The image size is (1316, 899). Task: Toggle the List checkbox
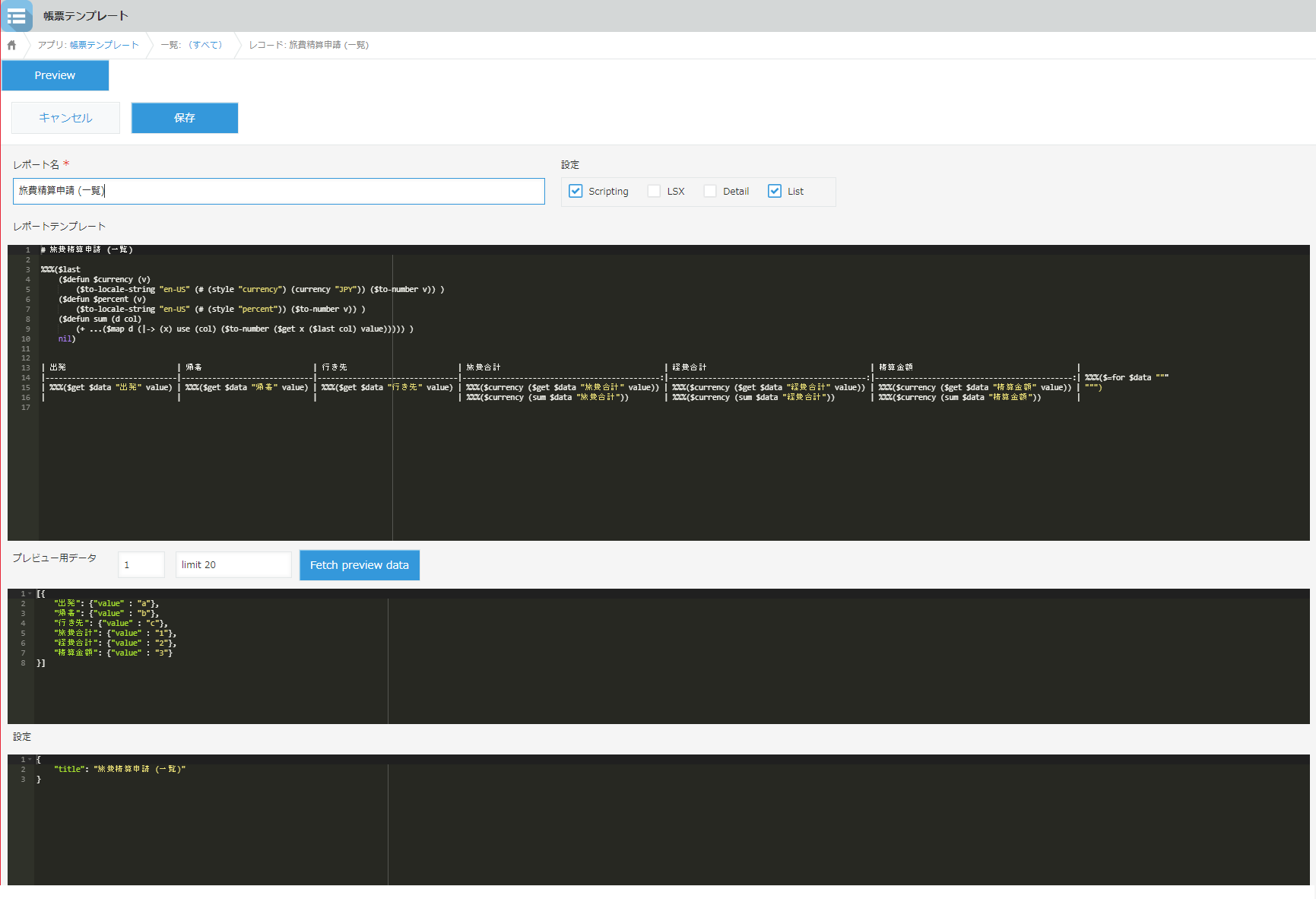coord(775,191)
